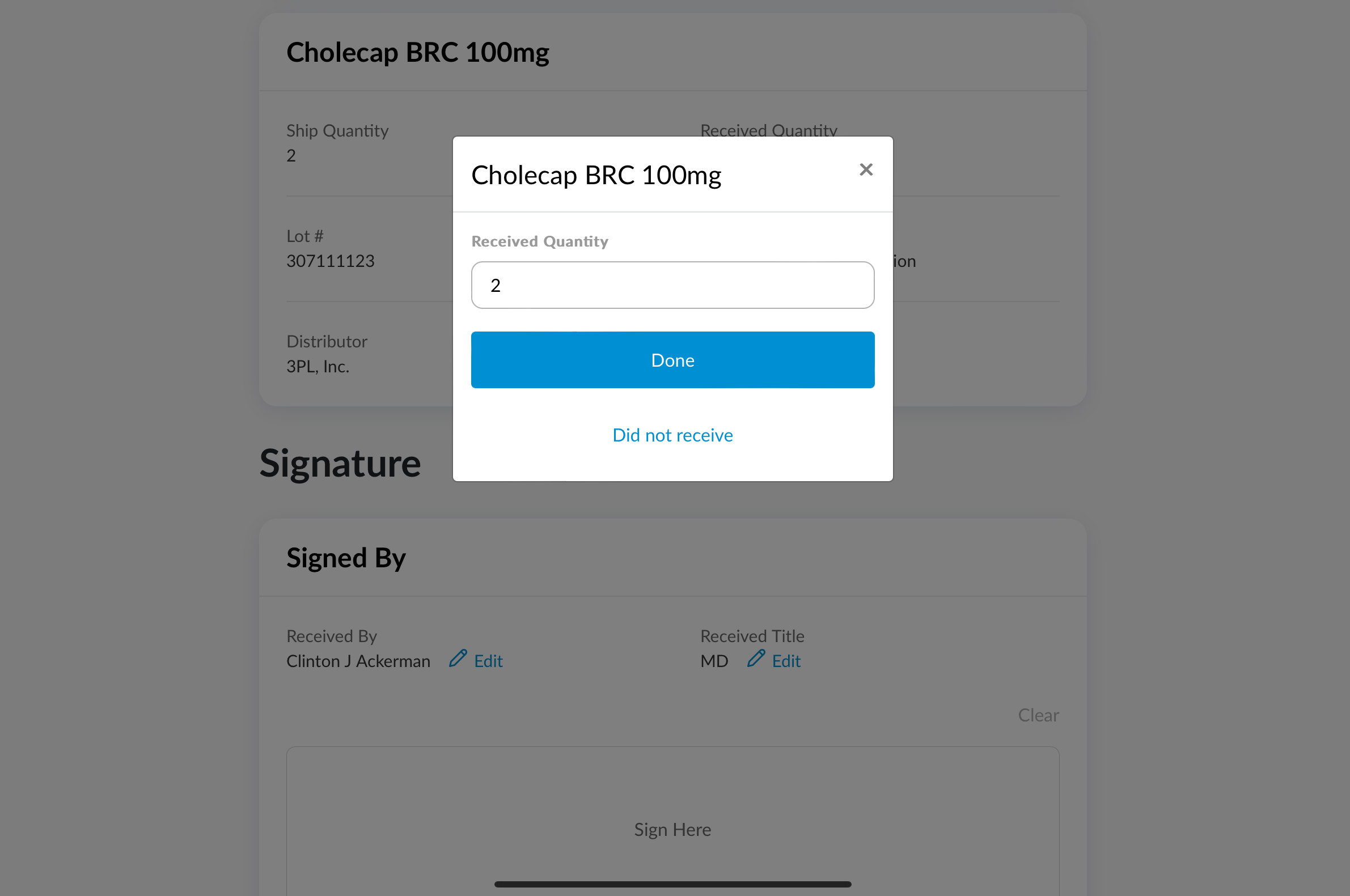Click the Received Quantity input field
The width and height of the screenshot is (1350, 896).
[672, 285]
